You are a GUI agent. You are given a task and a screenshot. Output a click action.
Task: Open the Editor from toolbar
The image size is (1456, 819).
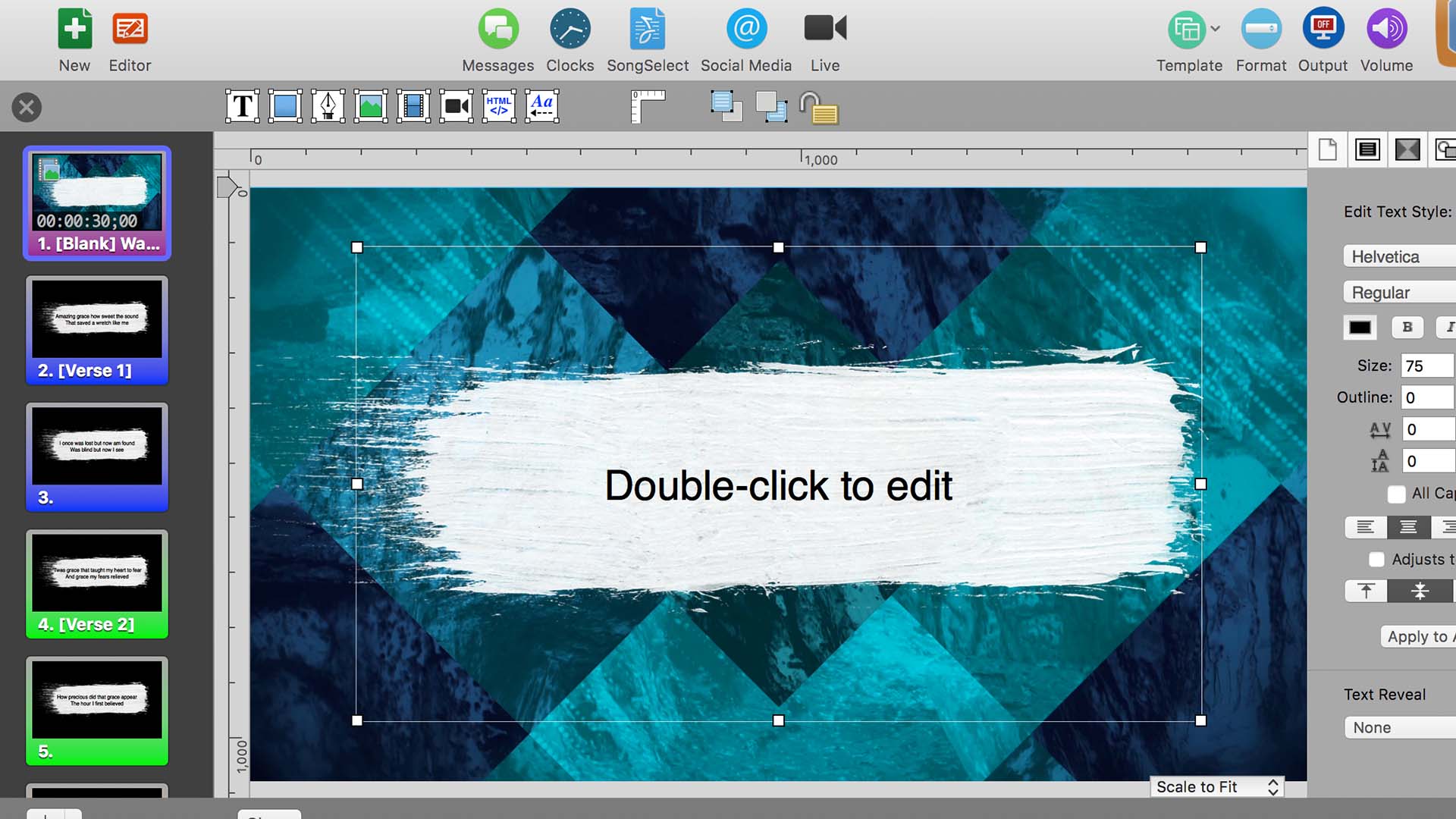click(x=130, y=29)
